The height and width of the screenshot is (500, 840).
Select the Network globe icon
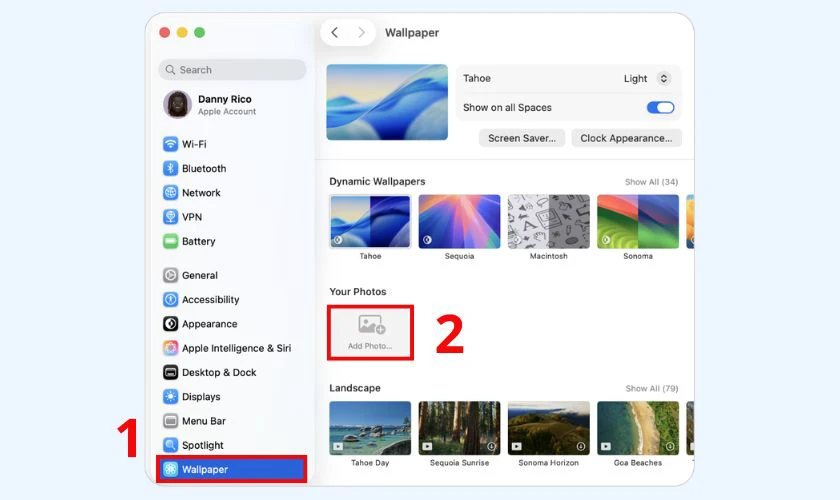170,192
